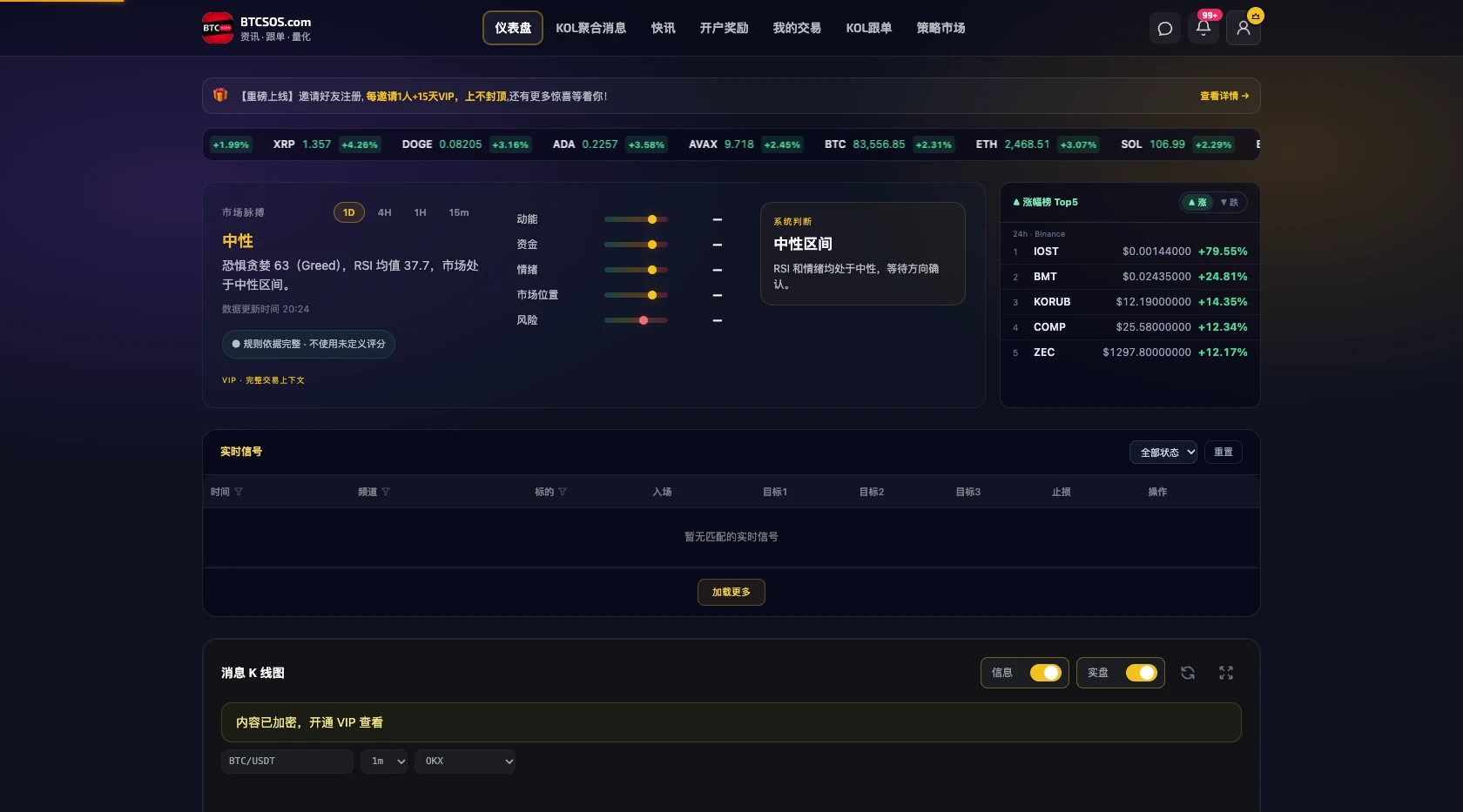Click the 重置 reset button
Screen dimensions: 1463x812
click(1224, 453)
